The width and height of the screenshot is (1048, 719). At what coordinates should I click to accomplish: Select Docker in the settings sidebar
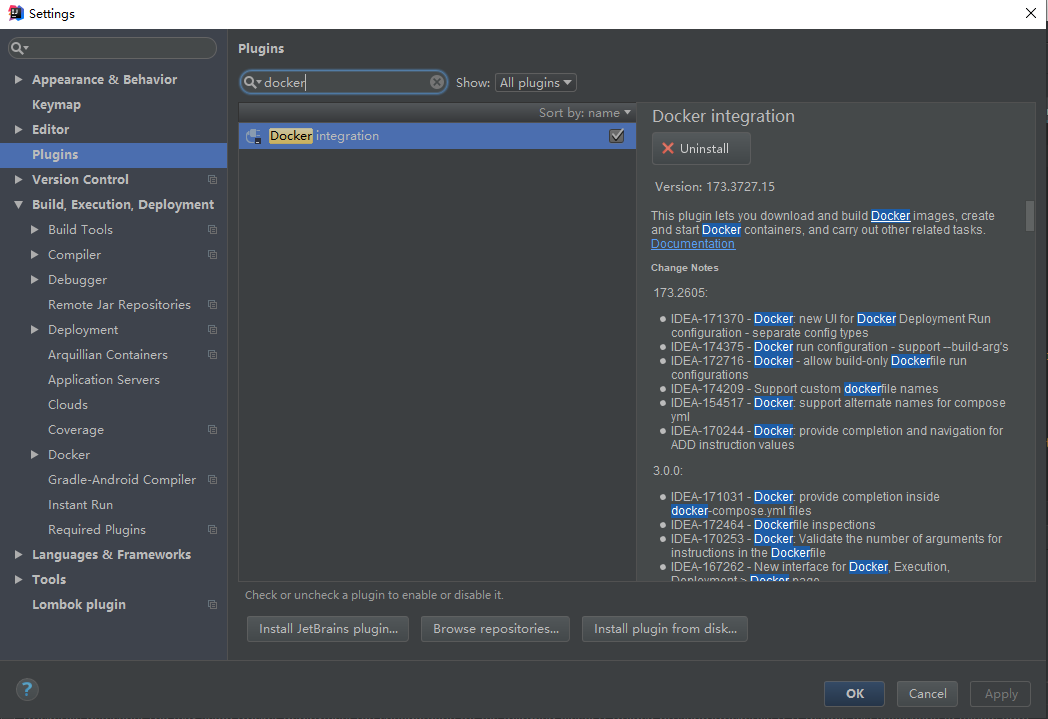pyautogui.click(x=68, y=454)
